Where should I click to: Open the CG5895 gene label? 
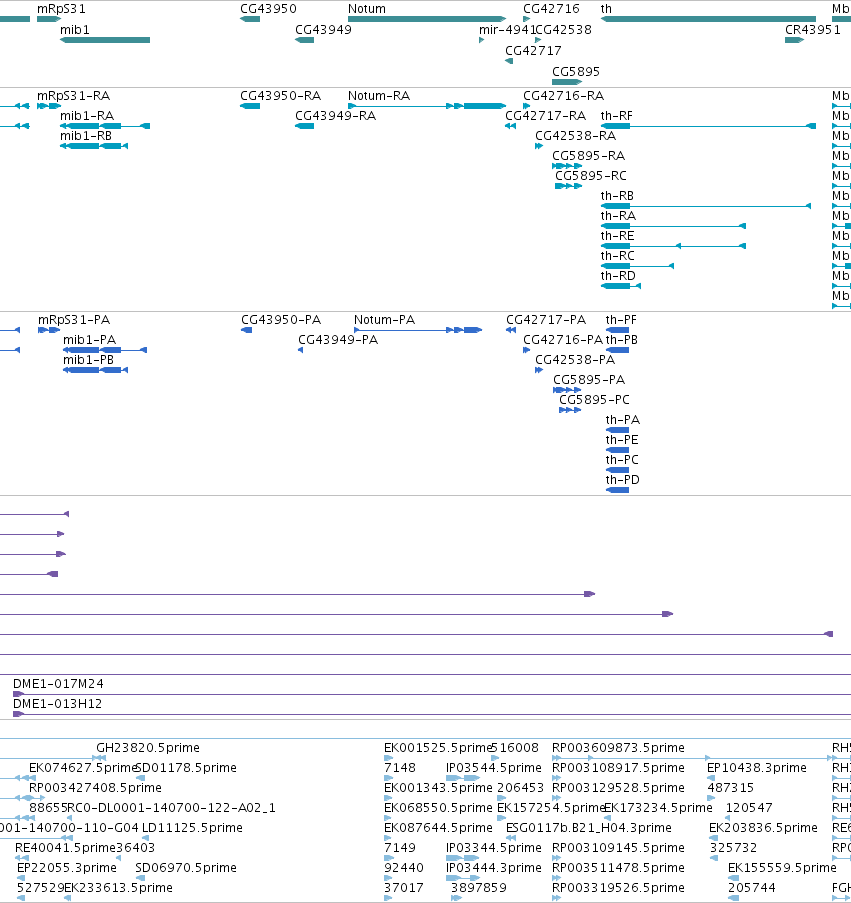point(576,71)
